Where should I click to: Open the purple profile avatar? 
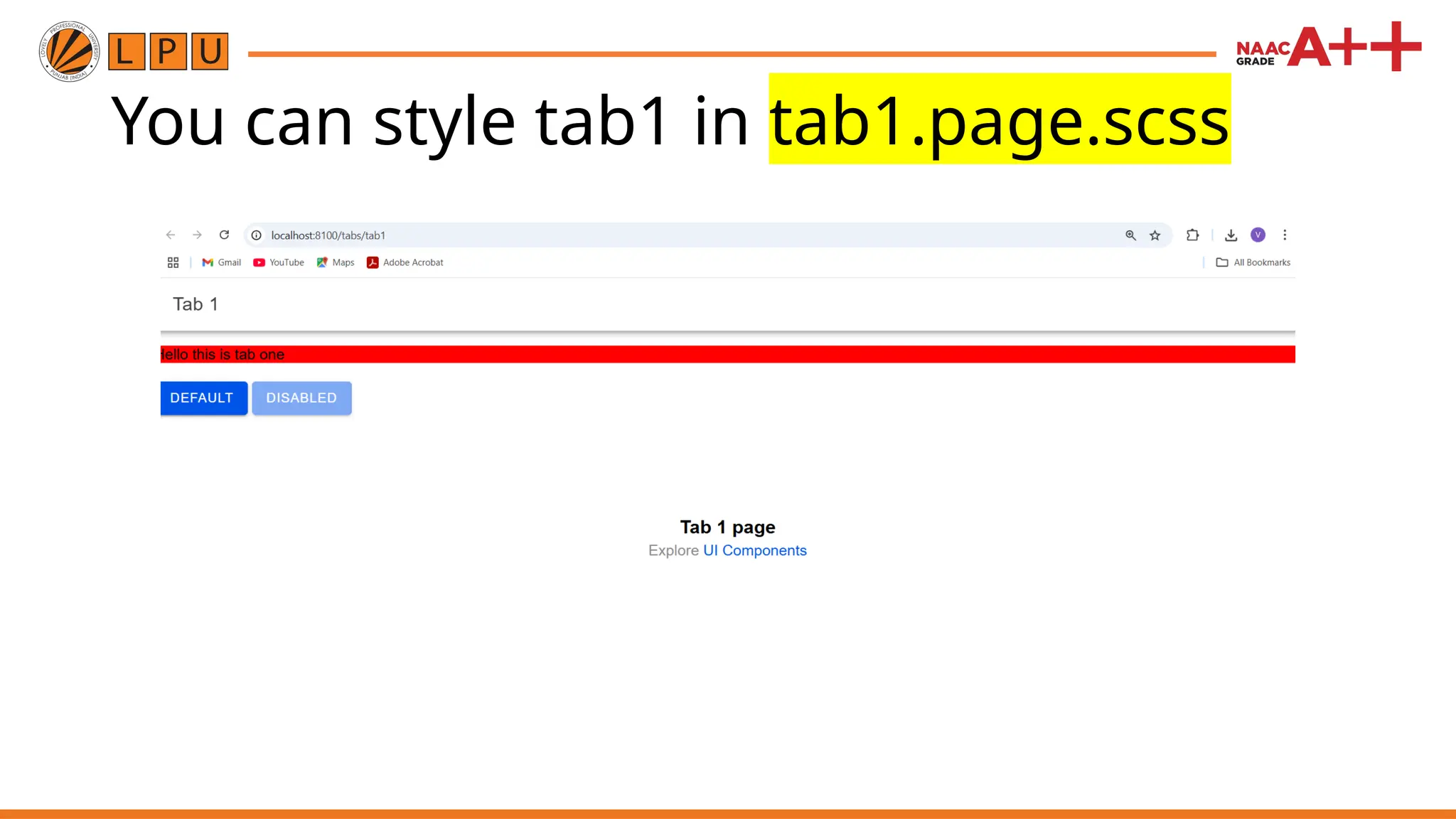coord(1258,235)
